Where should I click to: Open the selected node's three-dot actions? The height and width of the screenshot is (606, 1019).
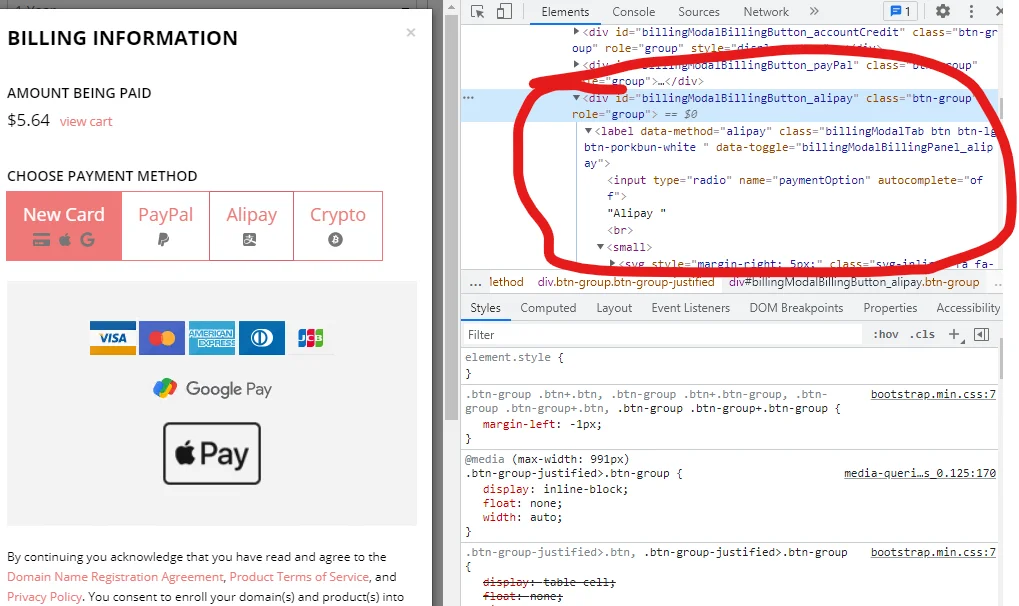[469, 98]
